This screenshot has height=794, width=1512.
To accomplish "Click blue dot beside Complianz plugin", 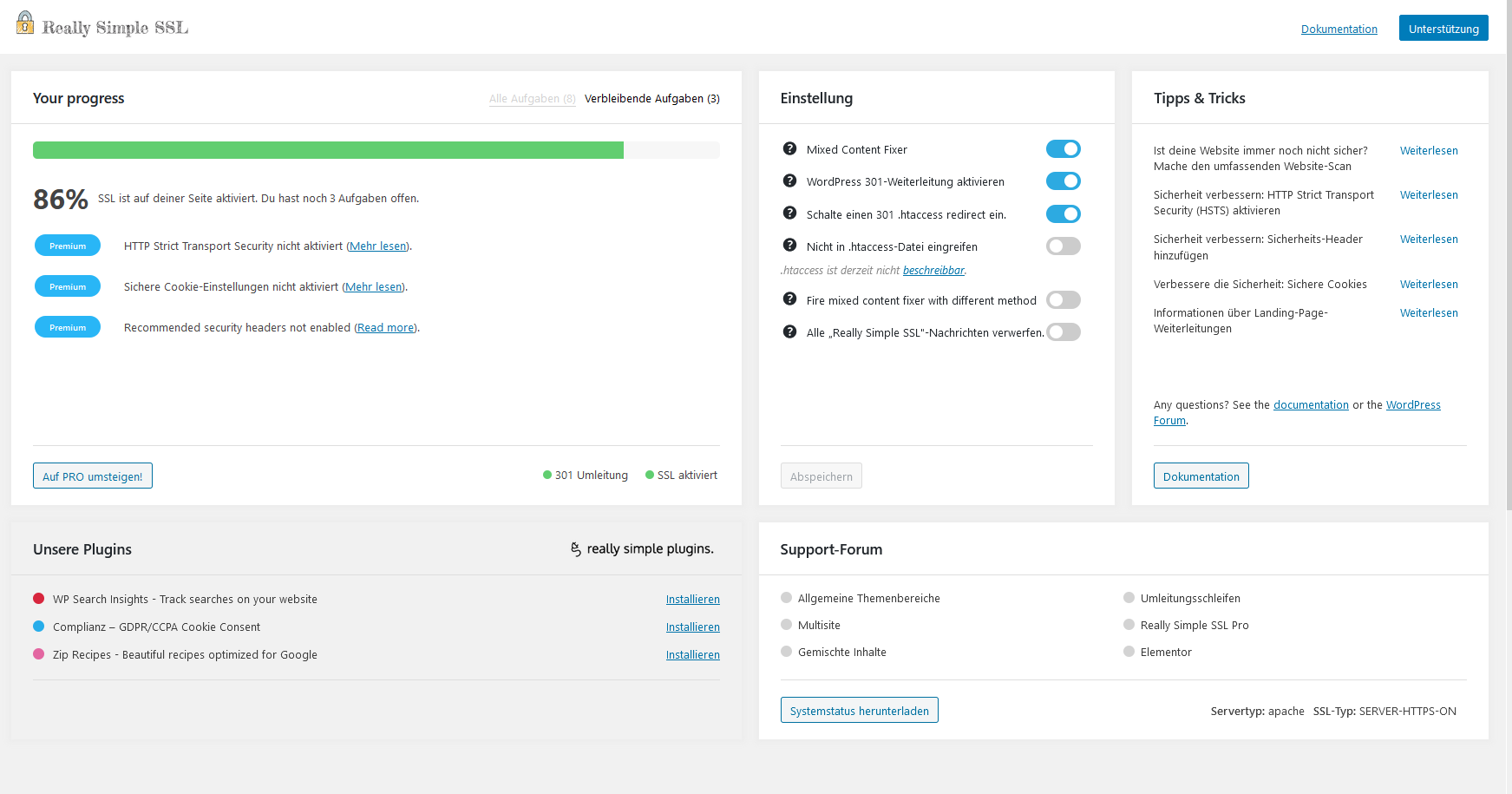I will [x=38, y=626].
